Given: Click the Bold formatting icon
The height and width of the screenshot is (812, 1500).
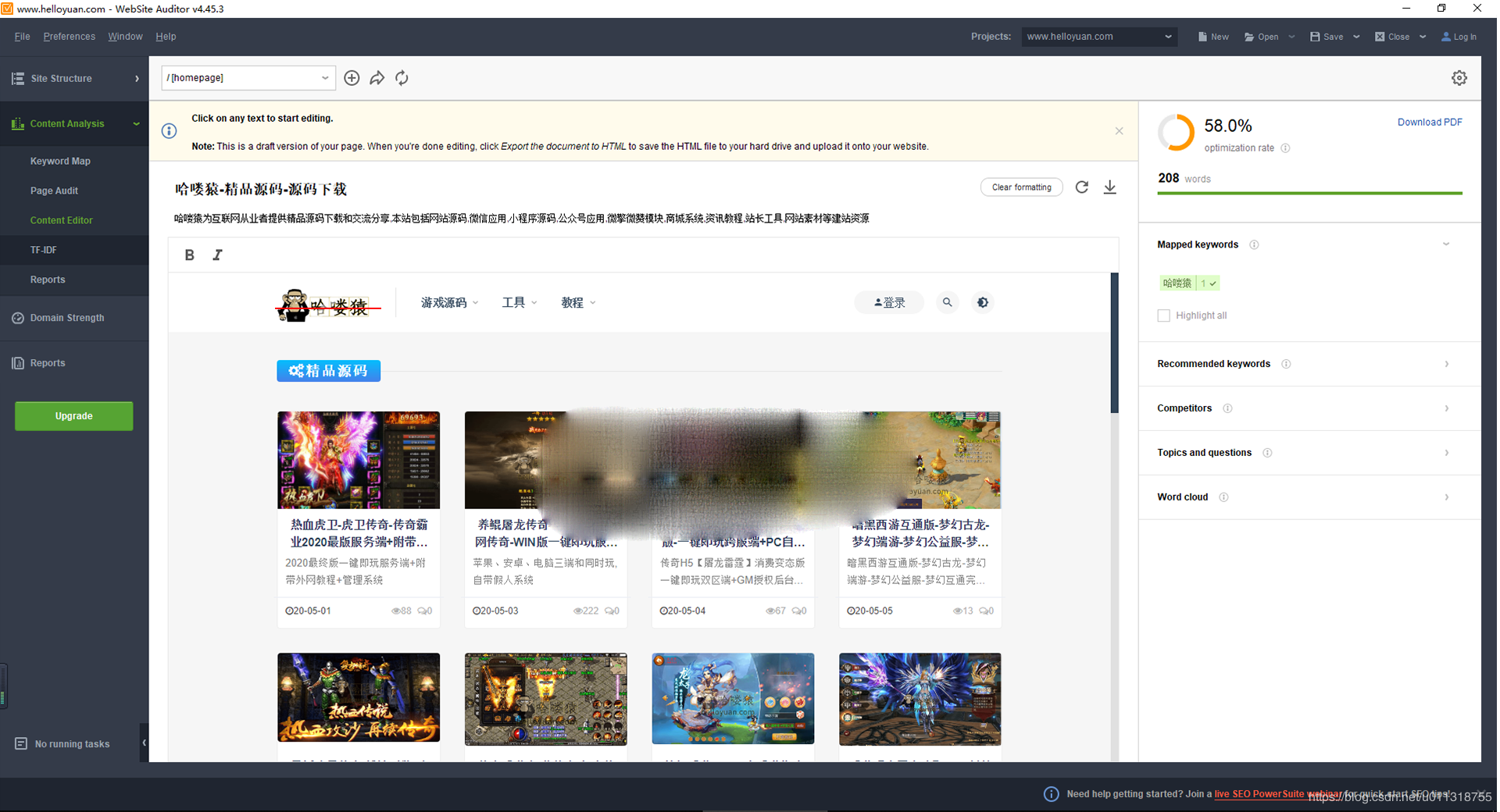Looking at the screenshot, I should [189, 255].
